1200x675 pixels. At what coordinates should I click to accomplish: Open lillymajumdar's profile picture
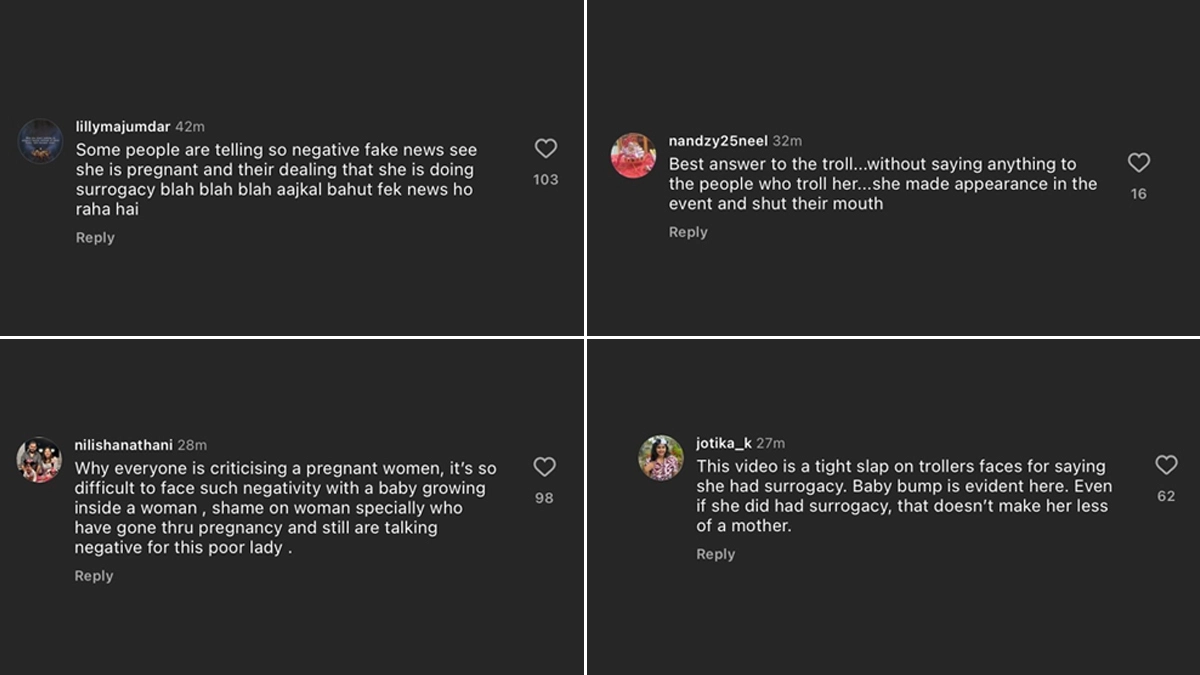(x=41, y=141)
